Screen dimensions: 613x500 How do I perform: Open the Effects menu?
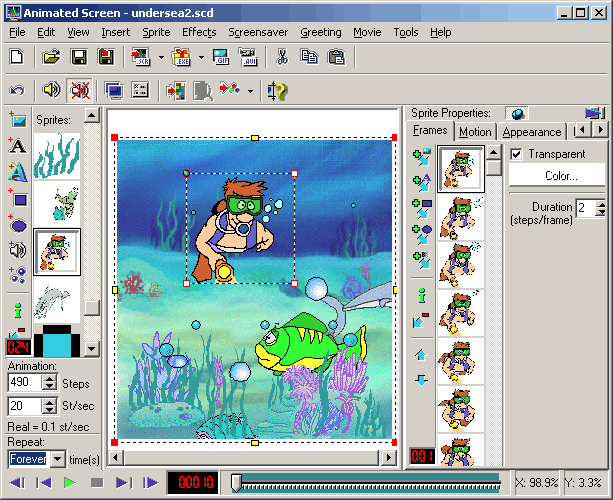(199, 32)
